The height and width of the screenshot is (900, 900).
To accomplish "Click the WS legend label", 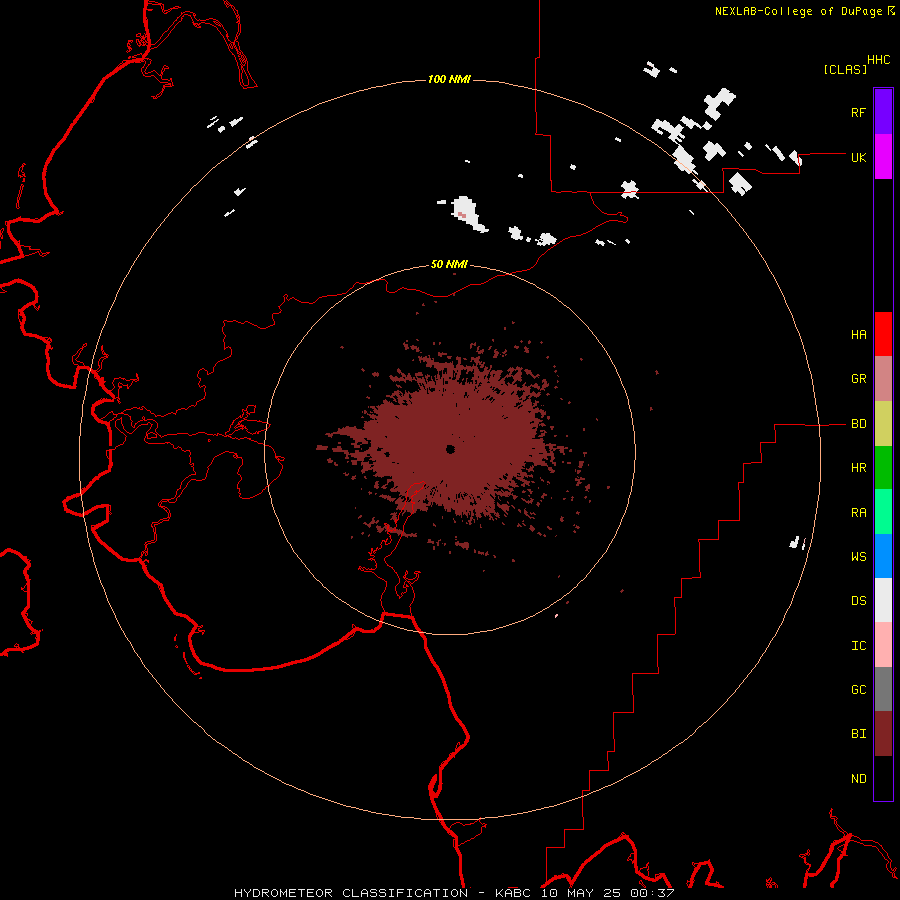I will pyautogui.click(x=858, y=556).
